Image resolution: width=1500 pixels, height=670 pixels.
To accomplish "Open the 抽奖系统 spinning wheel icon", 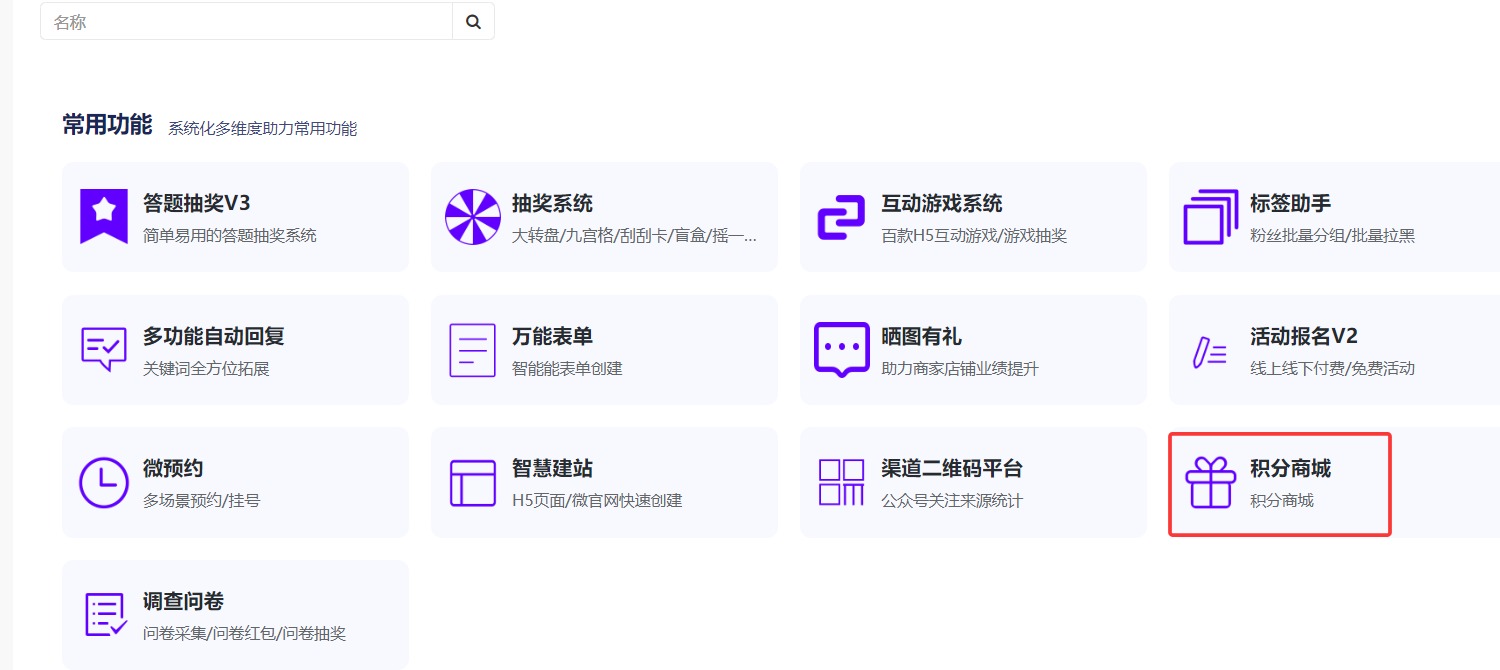I will click(473, 216).
